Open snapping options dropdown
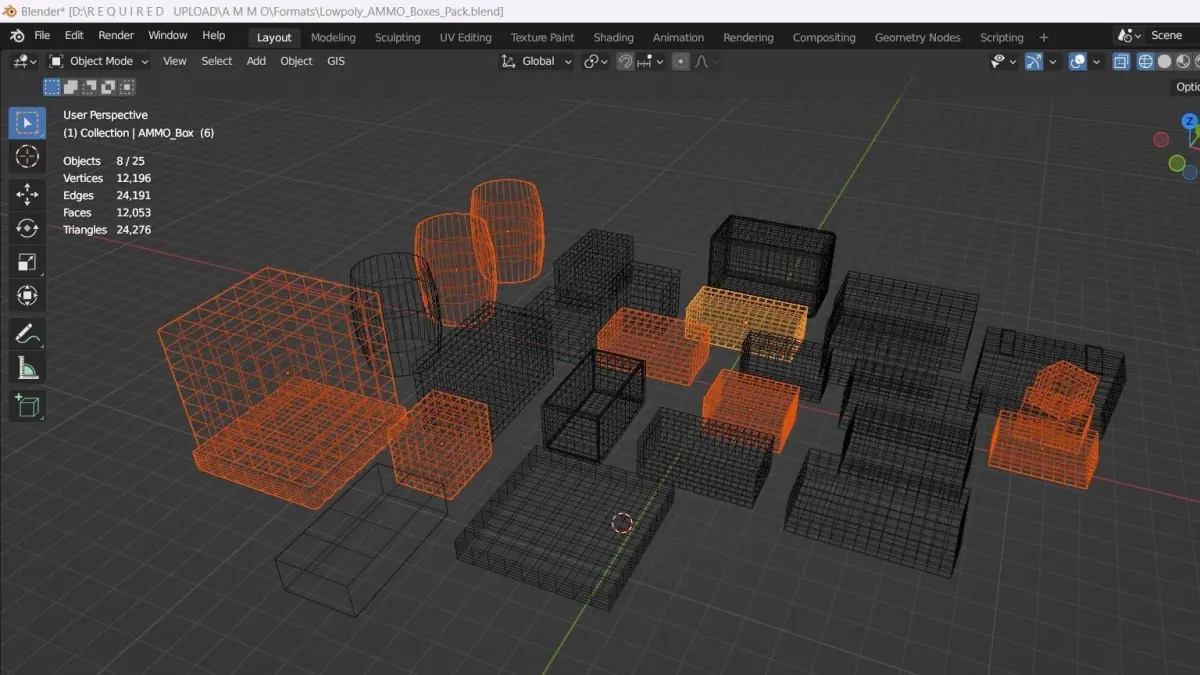The image size is (1200, 675). 650,61
